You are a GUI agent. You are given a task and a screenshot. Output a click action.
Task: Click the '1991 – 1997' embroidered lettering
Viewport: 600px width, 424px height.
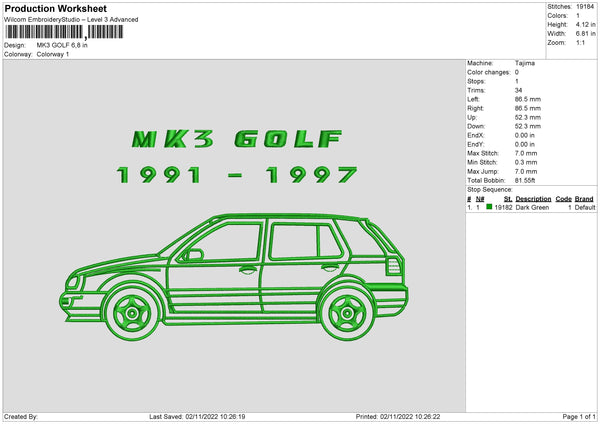(237, 175)
